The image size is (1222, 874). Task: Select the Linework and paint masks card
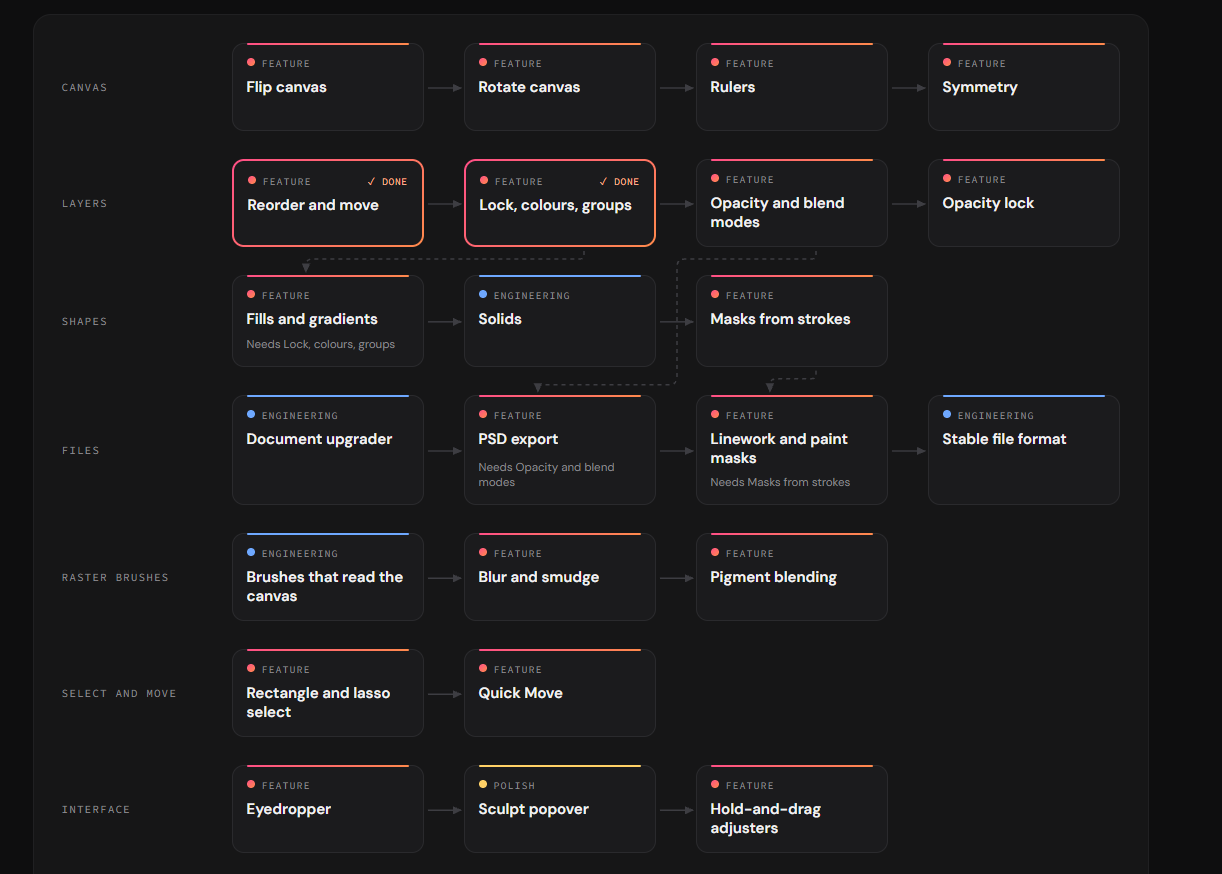[792, 450]
